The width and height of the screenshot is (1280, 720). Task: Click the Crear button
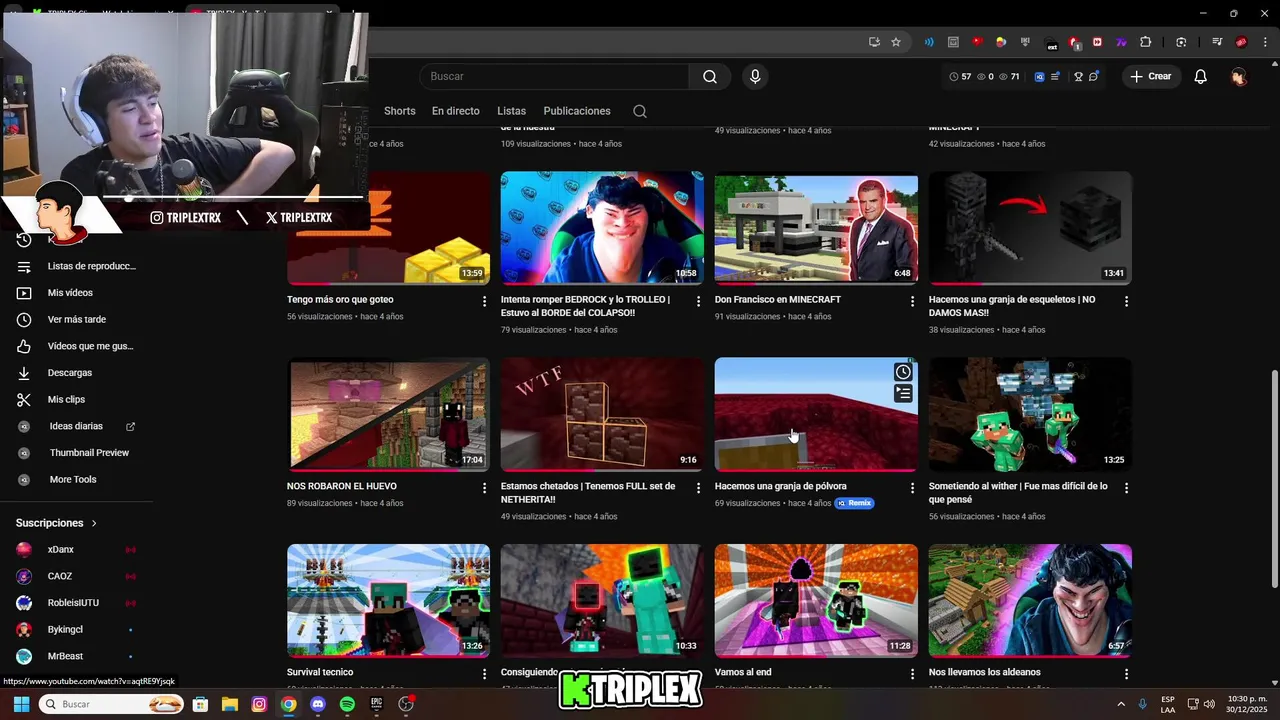(1150, 76)
